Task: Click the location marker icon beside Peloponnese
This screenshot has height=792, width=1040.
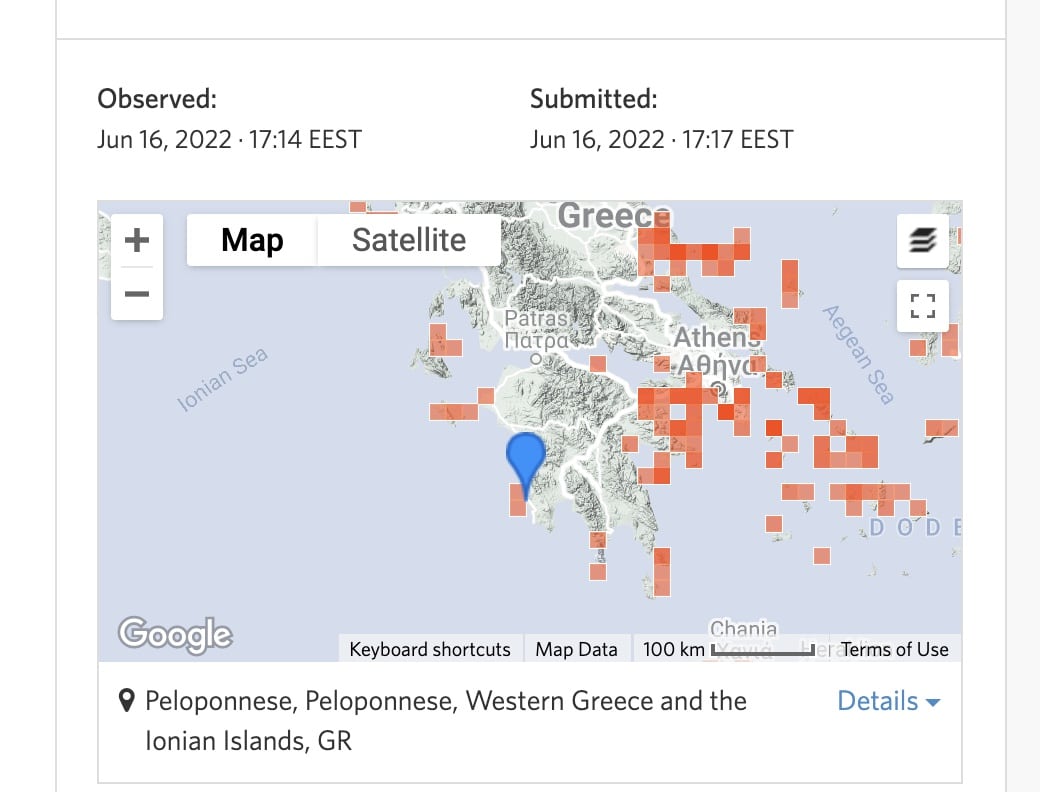Action: click(x=126, y=701)
